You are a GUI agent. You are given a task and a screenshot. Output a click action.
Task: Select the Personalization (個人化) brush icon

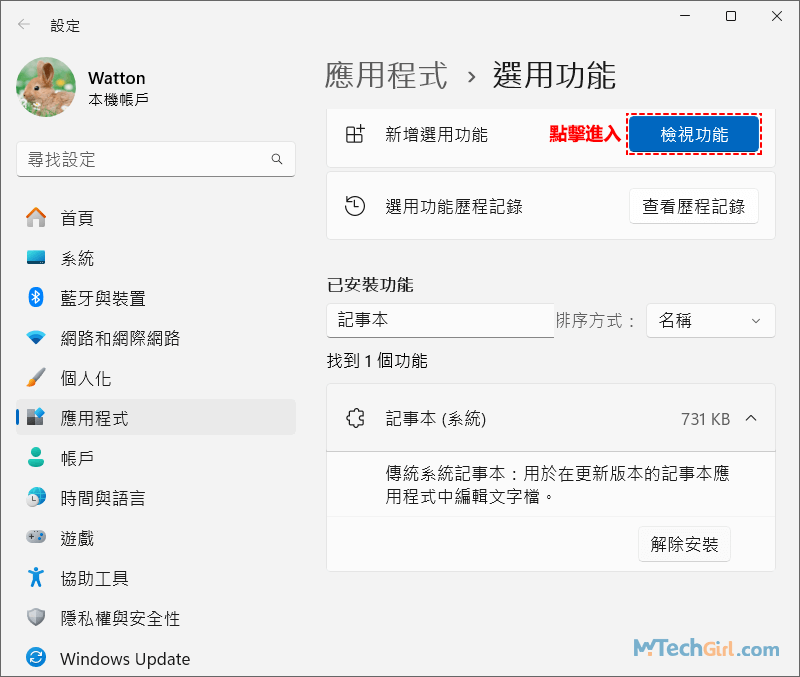pos(36,378)
